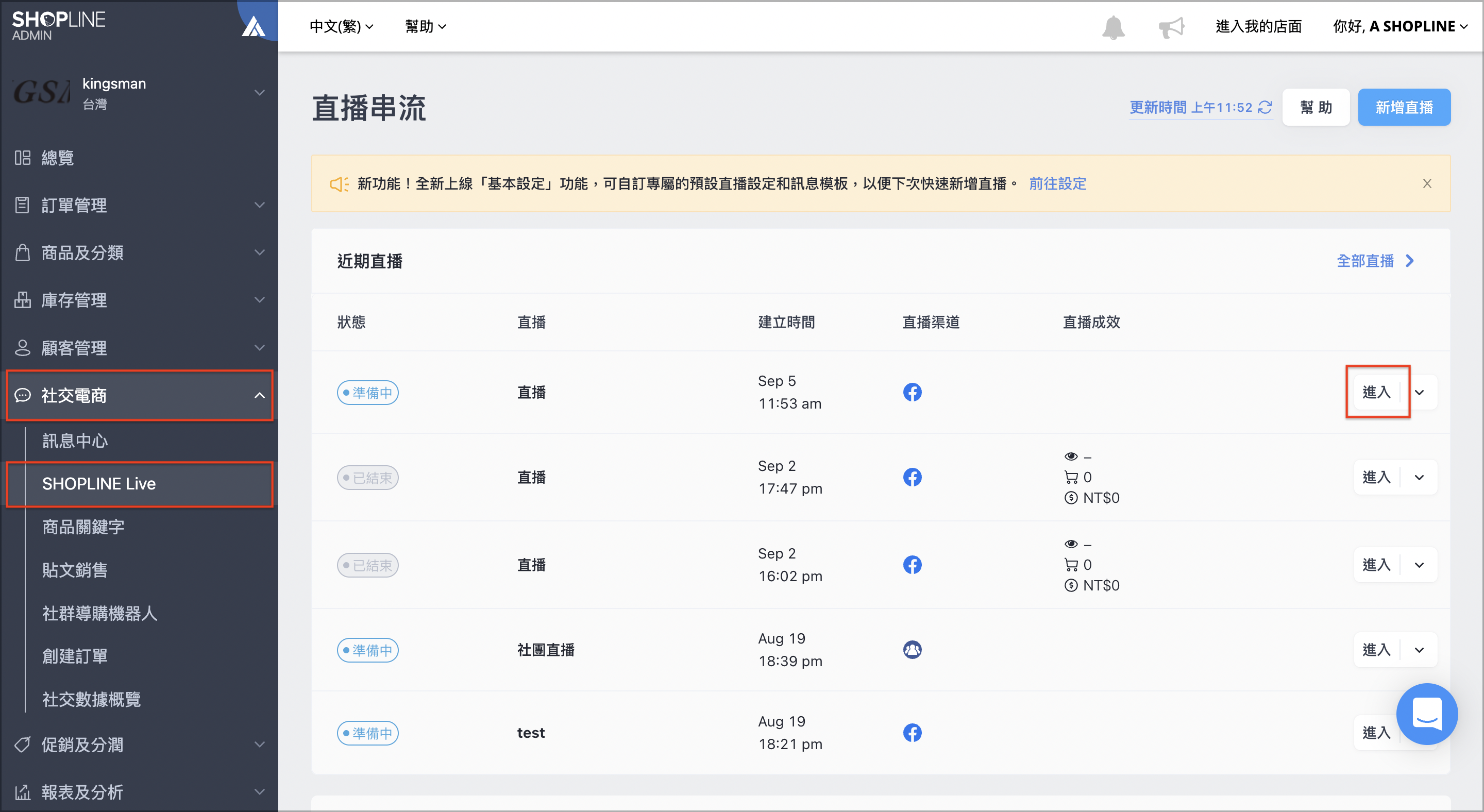Open dropdown arrow beside 進入 for Sep 2 17:47

coord(1420,478)
